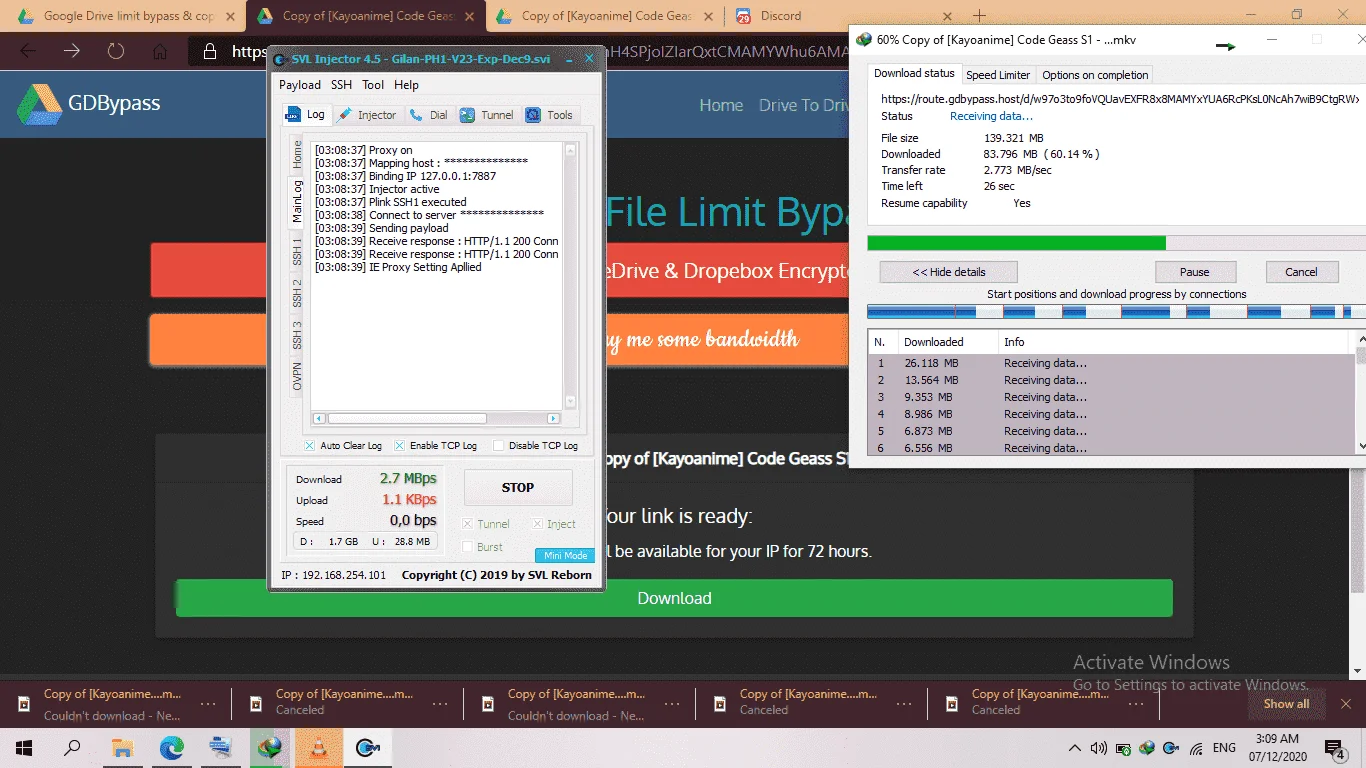Click the STOP button in SVL Injector
This screenshot has width=1366, height=768.
pyautogui.click(x=518, y=487)
